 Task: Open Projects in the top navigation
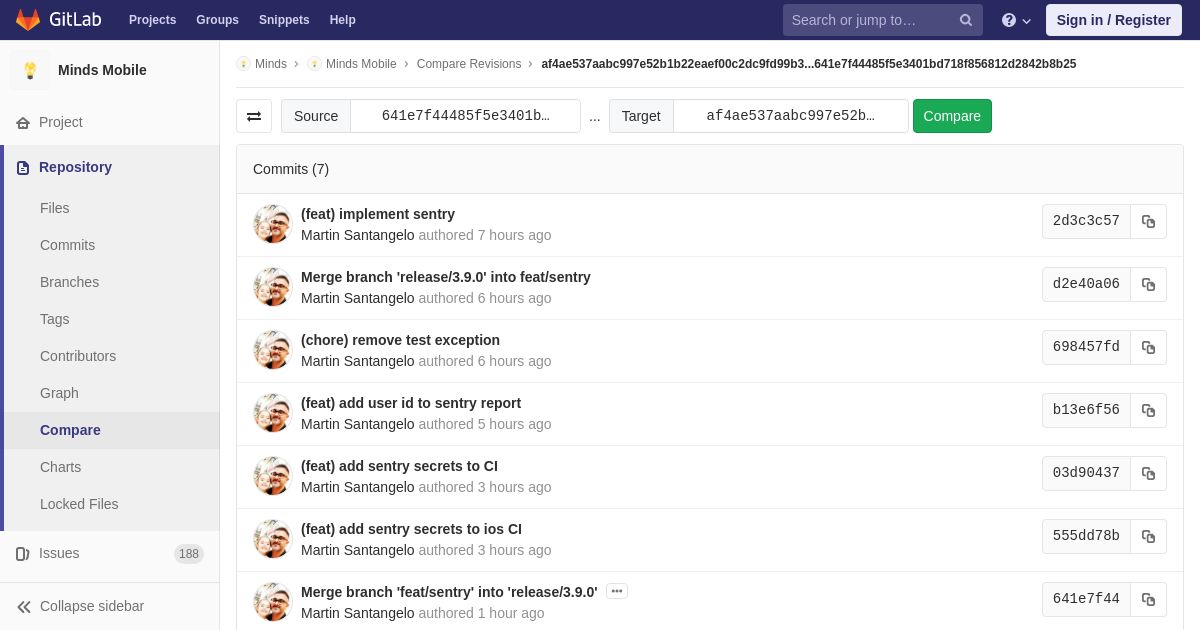(x=152, y=20)
